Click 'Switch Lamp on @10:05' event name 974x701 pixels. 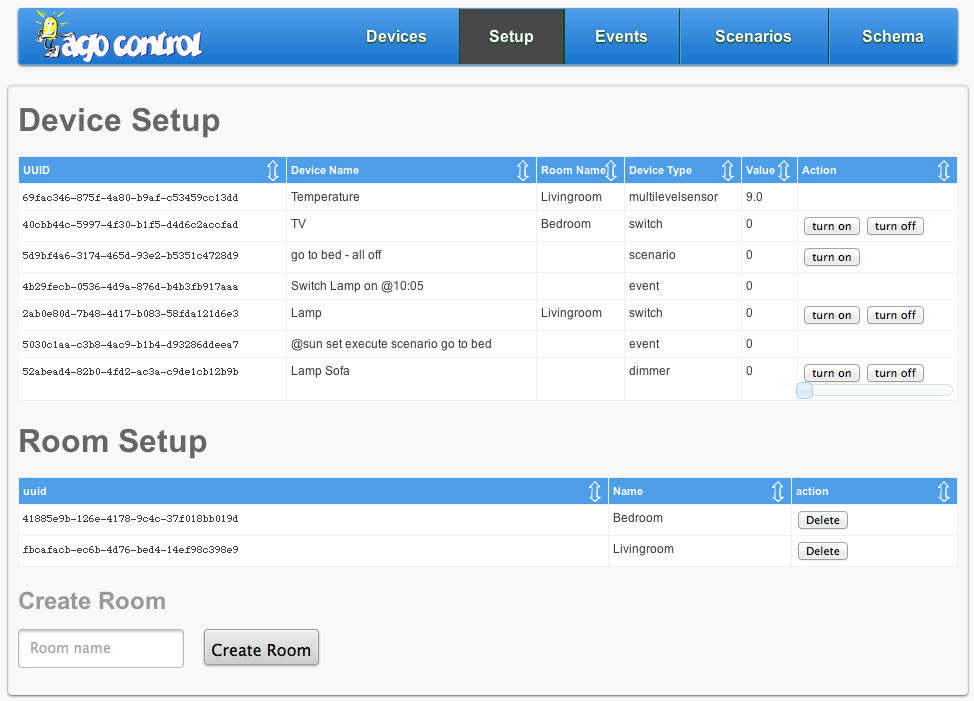(x=357, y=286)
